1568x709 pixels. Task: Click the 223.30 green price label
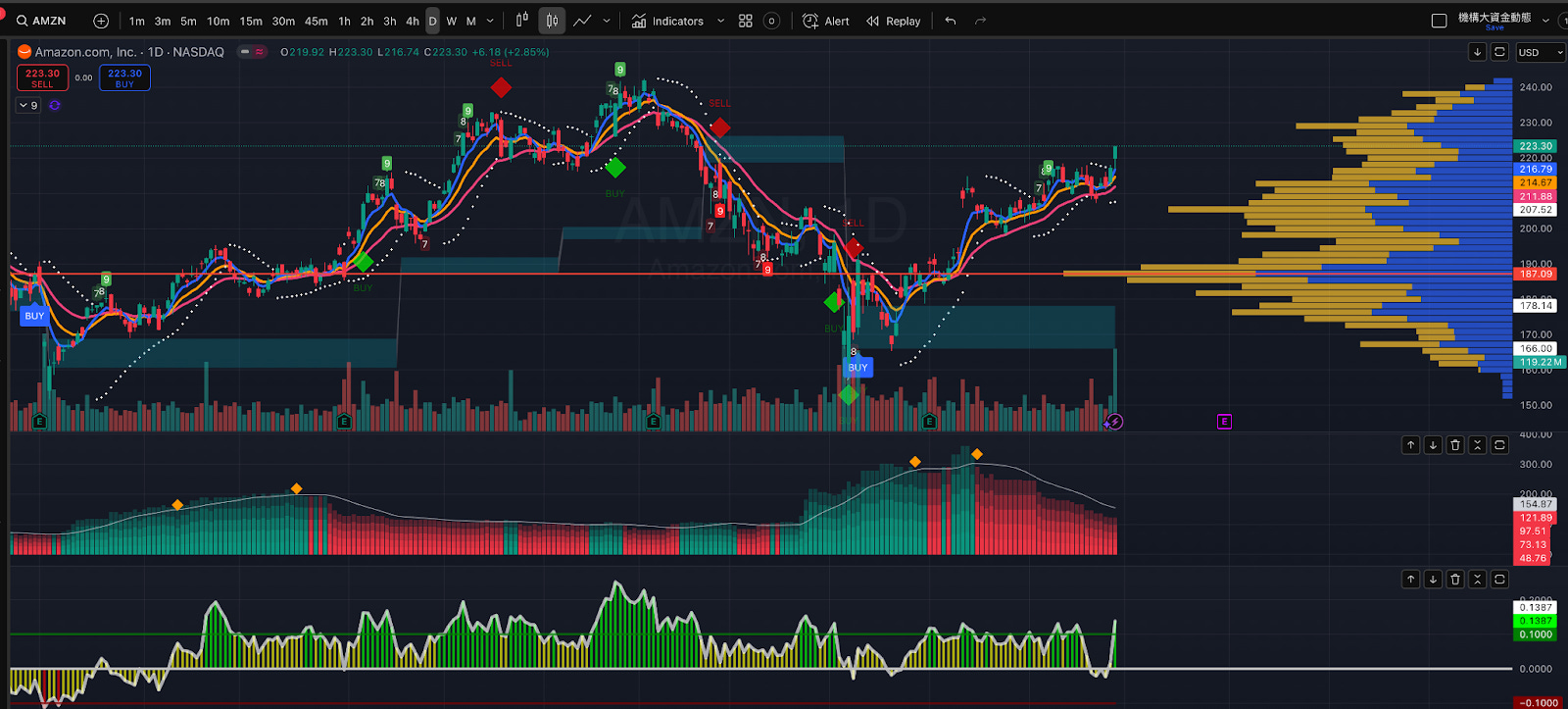point(1535,146)
